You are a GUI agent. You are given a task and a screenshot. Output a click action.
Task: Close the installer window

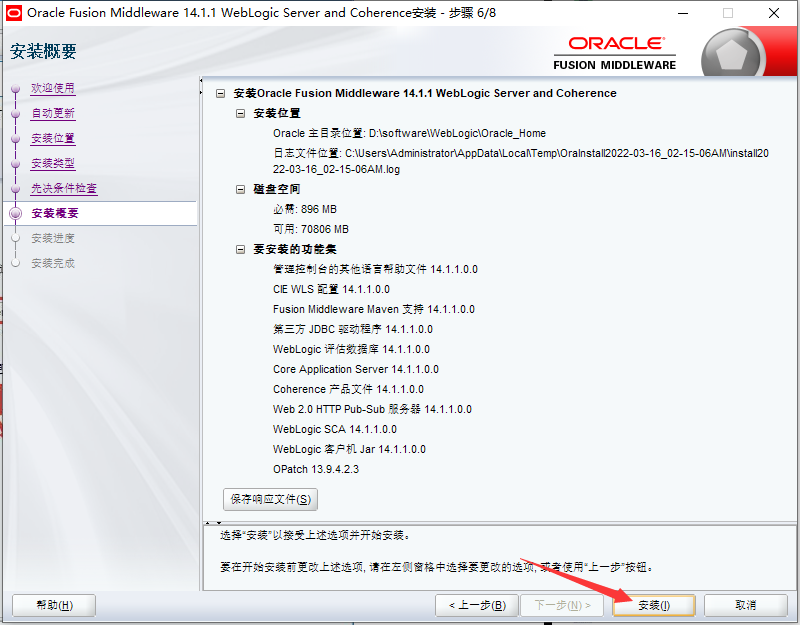click(773, 13)
